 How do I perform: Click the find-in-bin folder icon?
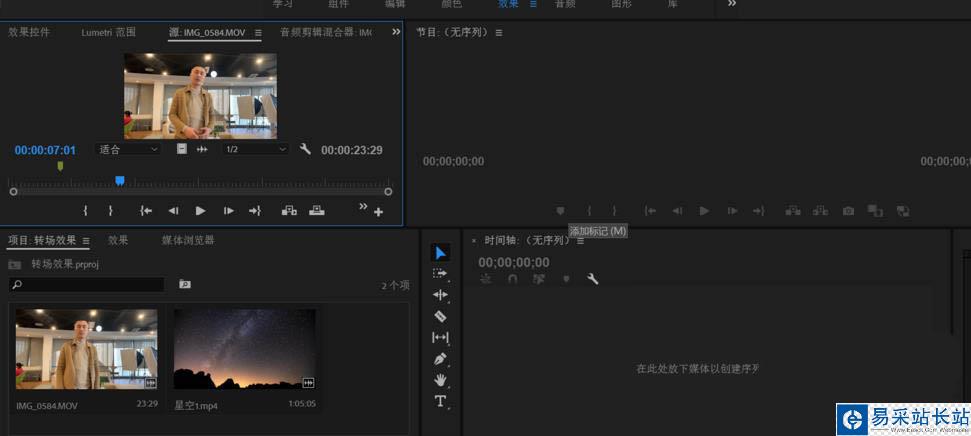[x=185, y=284]
